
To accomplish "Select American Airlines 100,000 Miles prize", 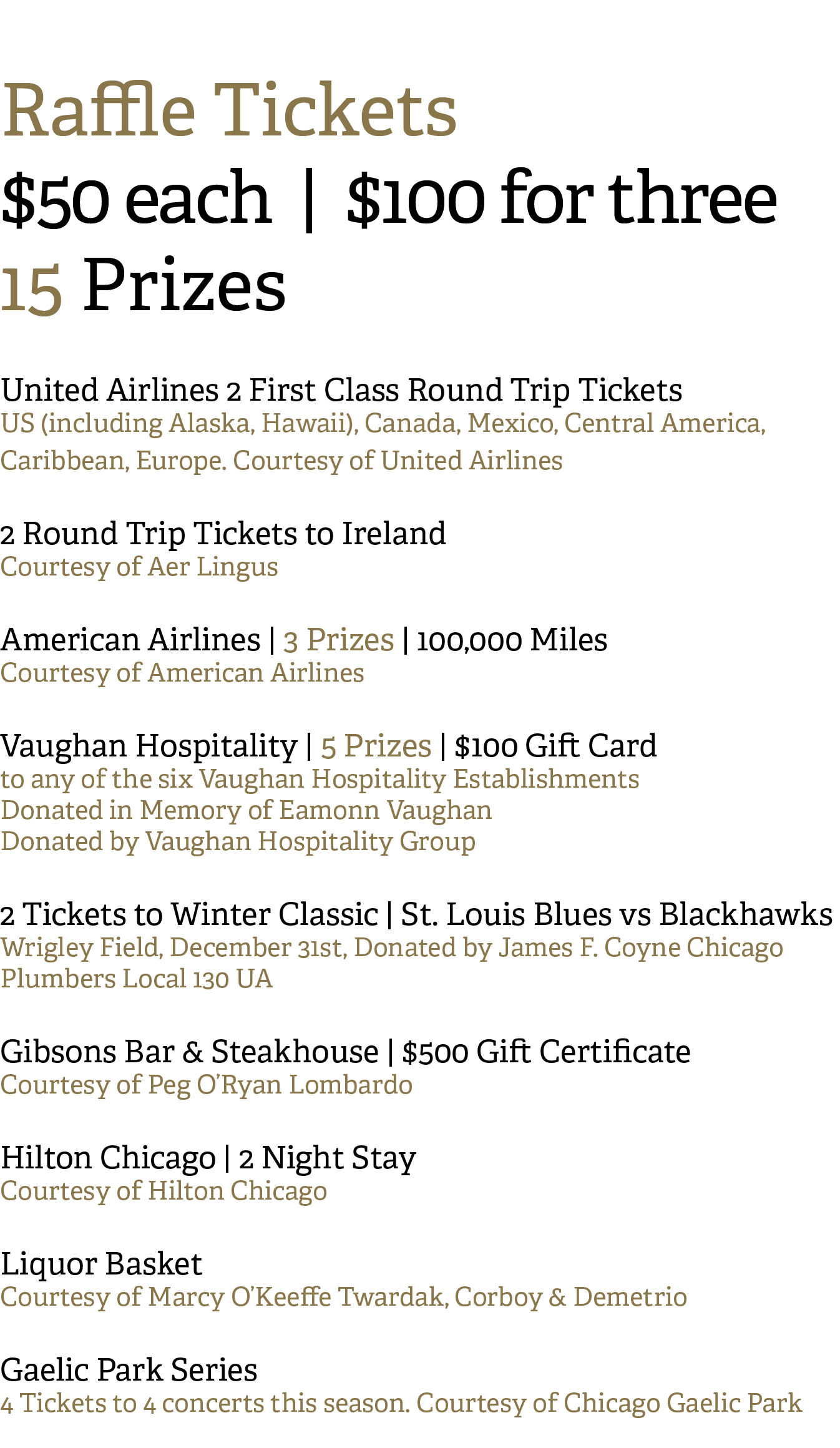I will click(x=304, y=640).
